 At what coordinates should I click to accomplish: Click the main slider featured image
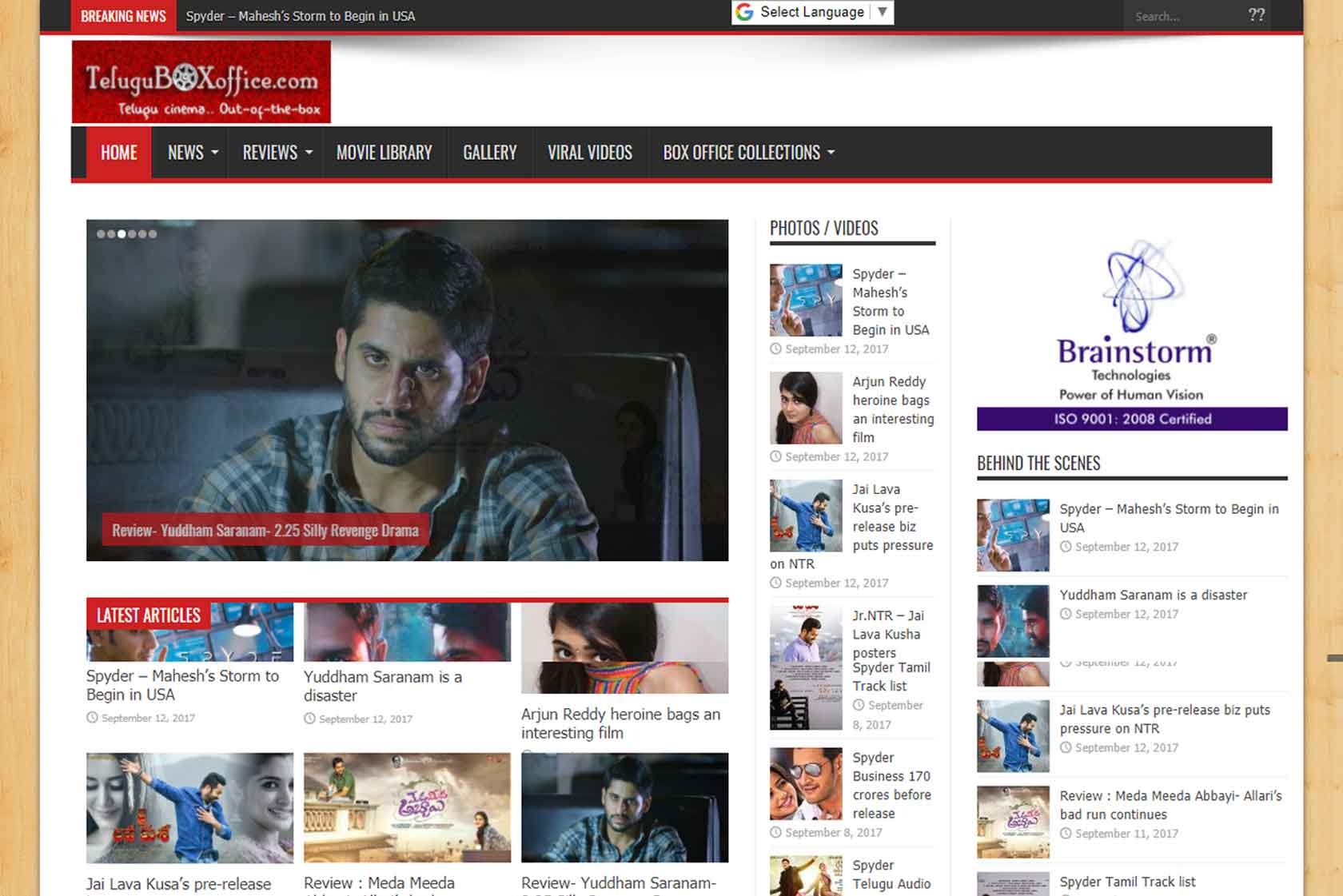pyautogui.click(x=407, y=390)
